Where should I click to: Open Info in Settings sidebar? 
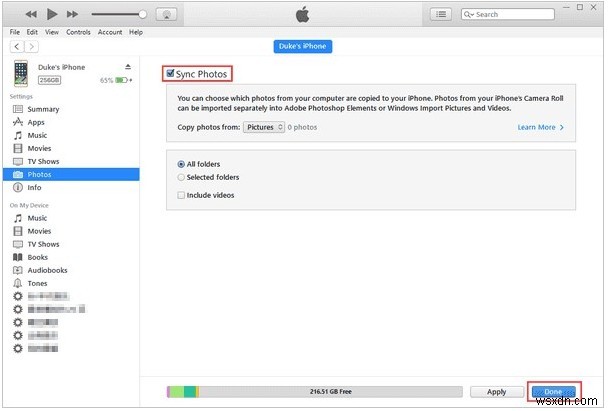coord(71,188)
